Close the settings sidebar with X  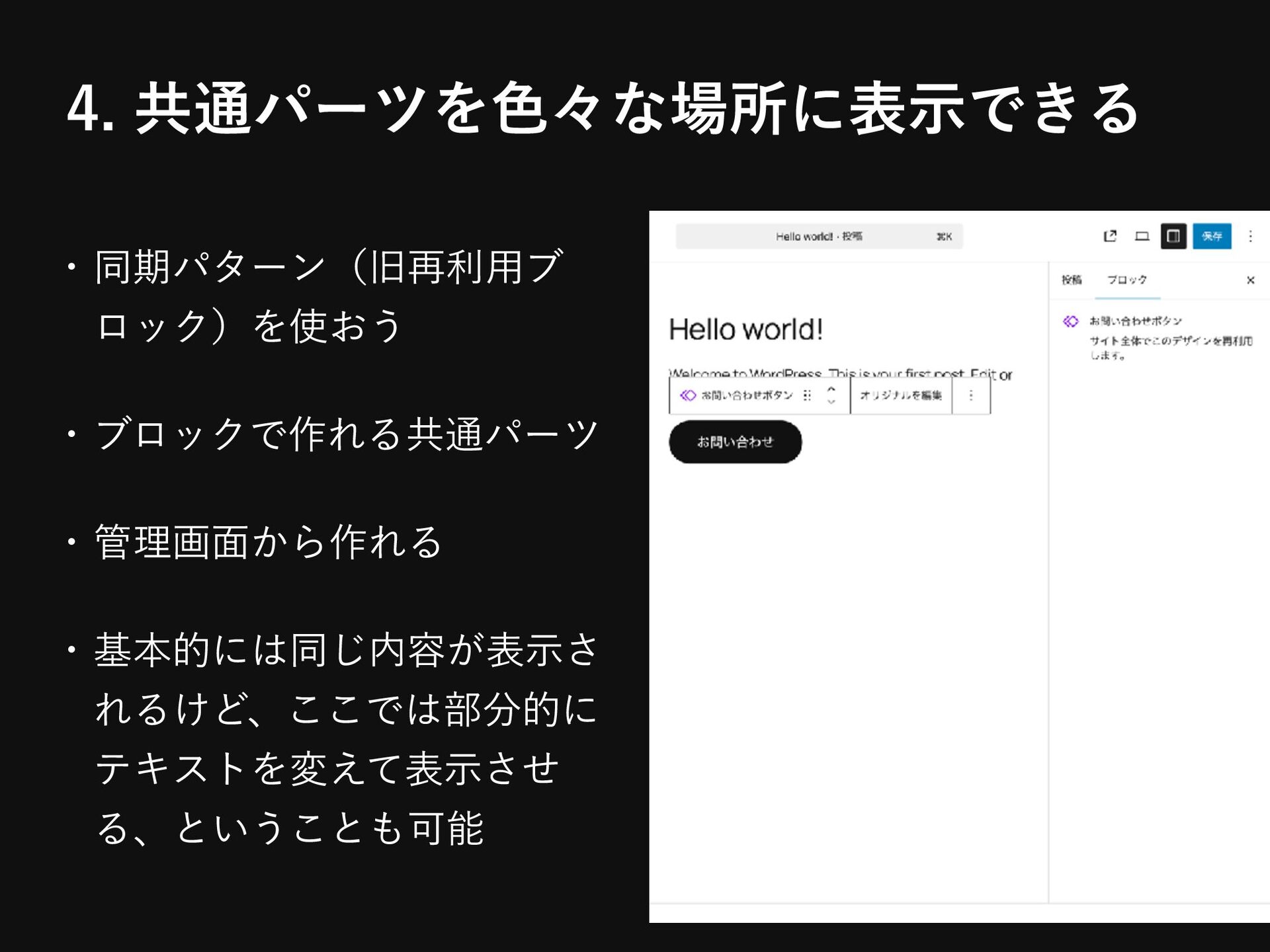coord(1250,280)
